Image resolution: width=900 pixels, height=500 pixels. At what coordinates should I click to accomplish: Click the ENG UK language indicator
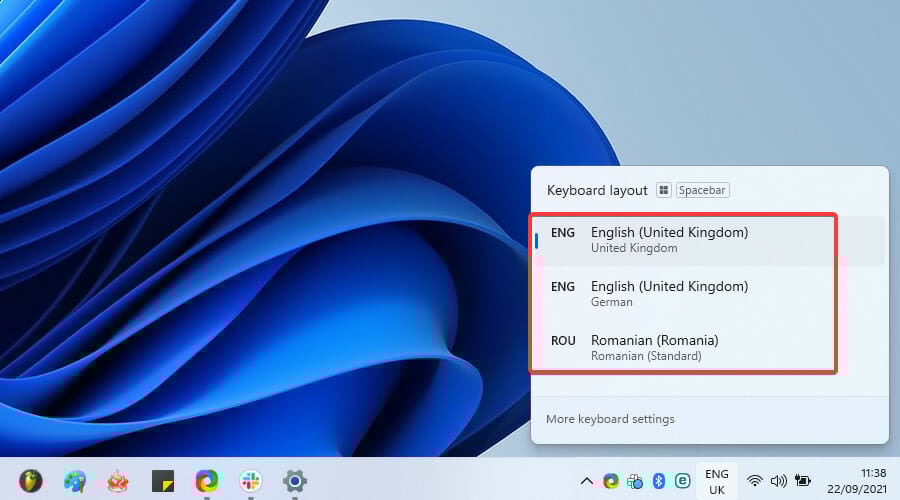tap(716, 482)
